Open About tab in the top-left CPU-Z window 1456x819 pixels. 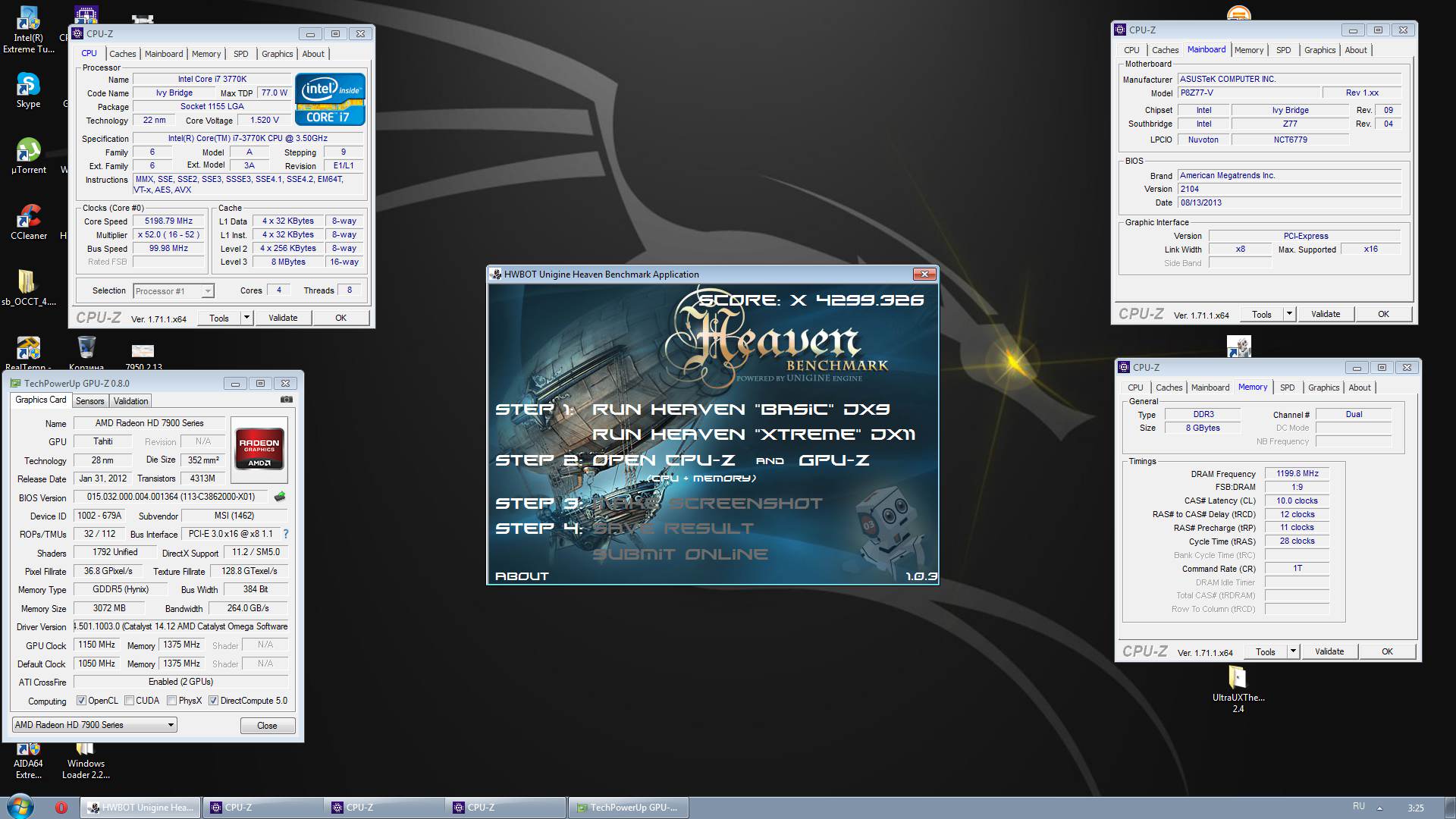(313, 54)
